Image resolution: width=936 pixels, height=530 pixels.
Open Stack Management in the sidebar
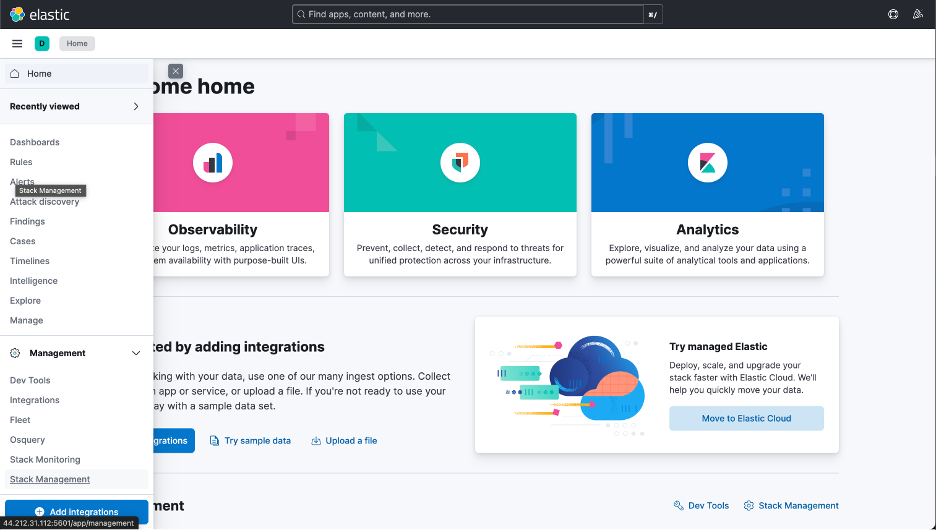(50, 479)
